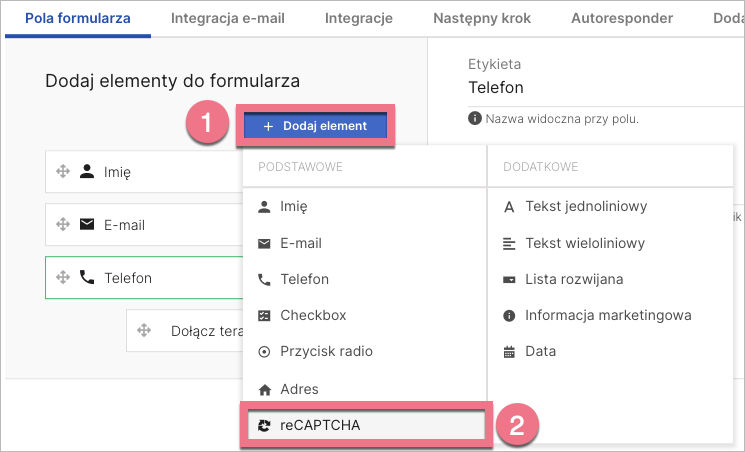Viewport: 745px width, 452px height.
Task: Open the Autoresponder tab
Action: 621,18
